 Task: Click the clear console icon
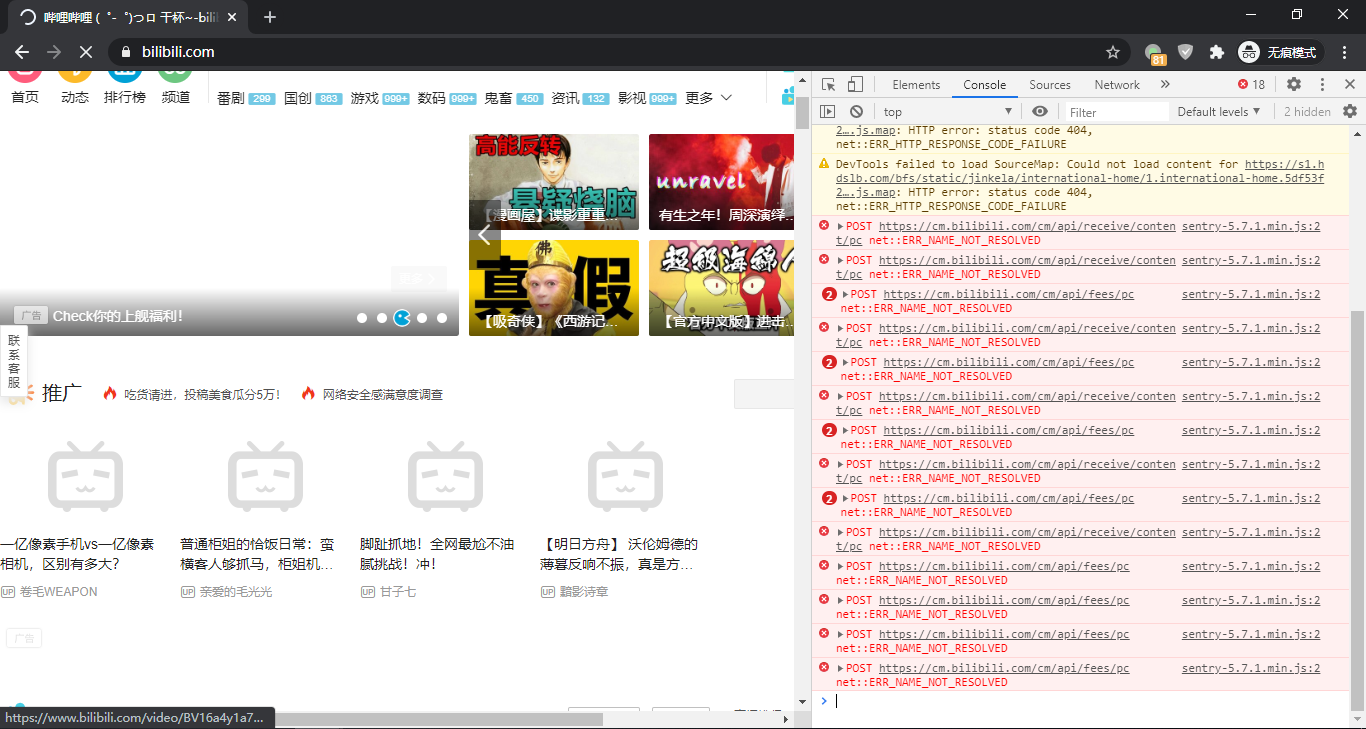pyautogui.click(x=857, y=111)
